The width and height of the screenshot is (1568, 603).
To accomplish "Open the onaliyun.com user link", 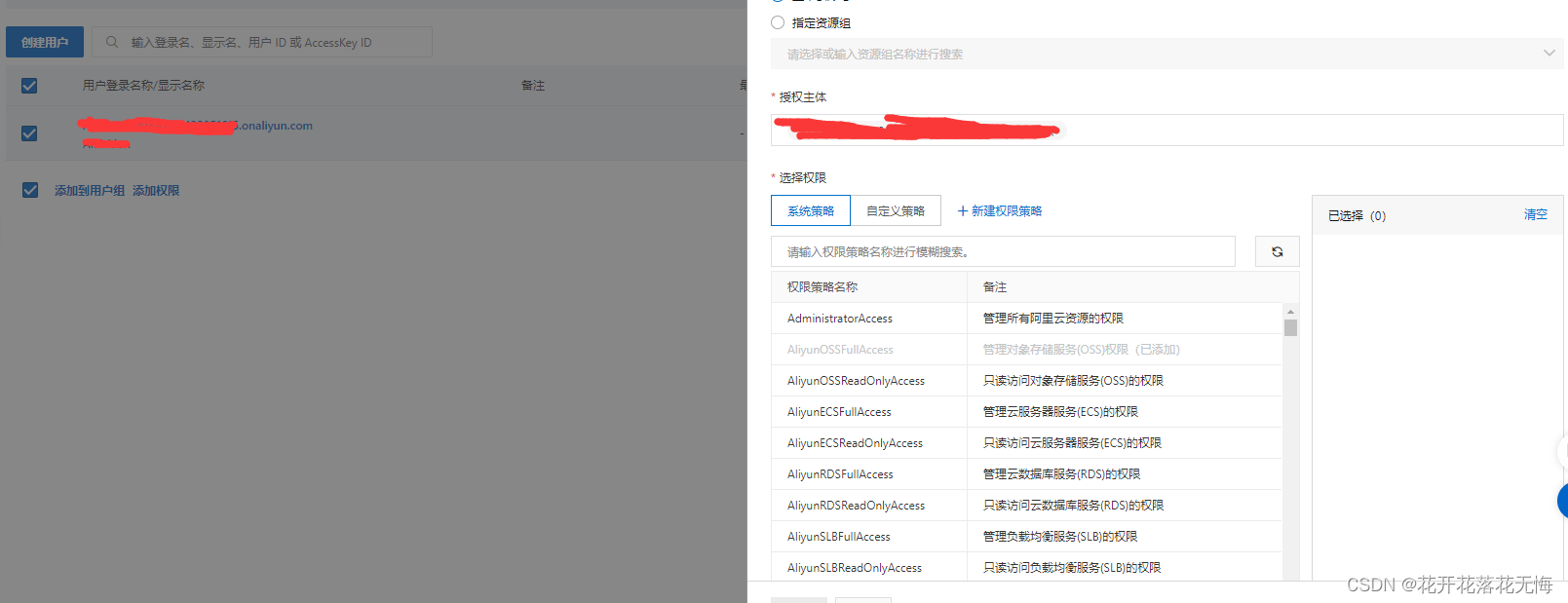I will point(195,126).
